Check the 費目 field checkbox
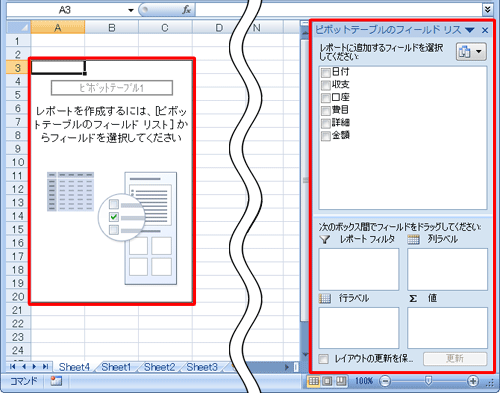The height and width of the screenshot is (393, 500). 326,110
